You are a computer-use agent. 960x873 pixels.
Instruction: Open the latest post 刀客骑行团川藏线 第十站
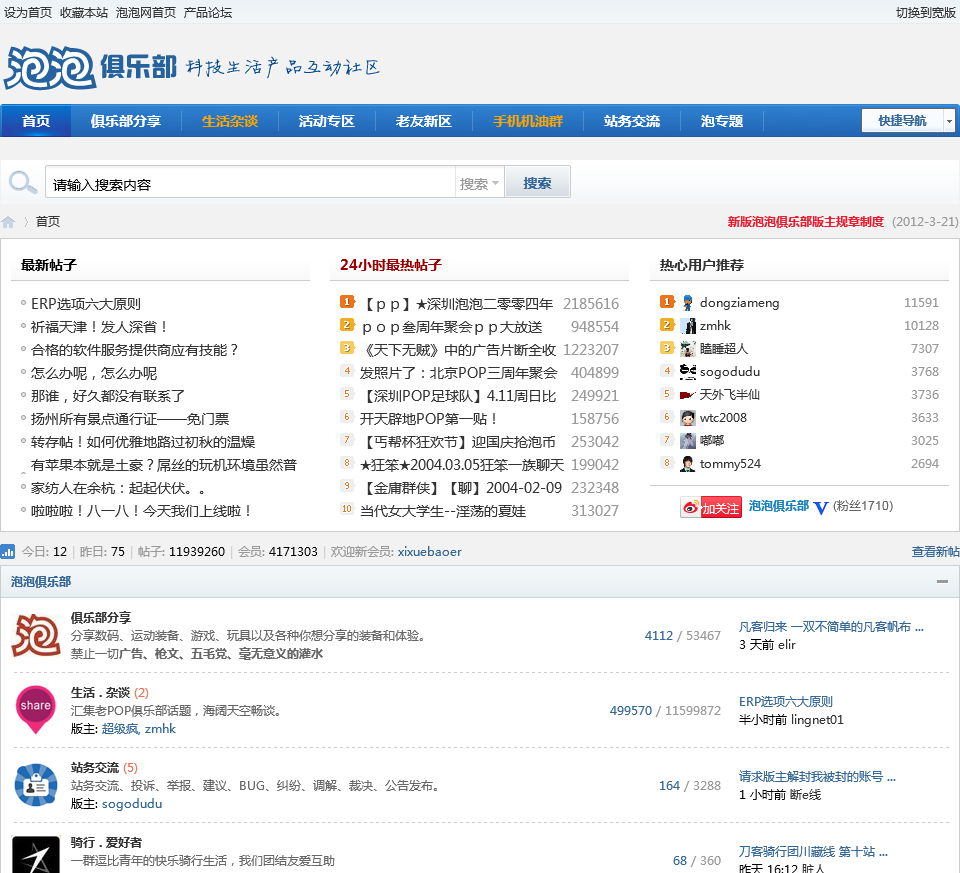tap(813, 852)
